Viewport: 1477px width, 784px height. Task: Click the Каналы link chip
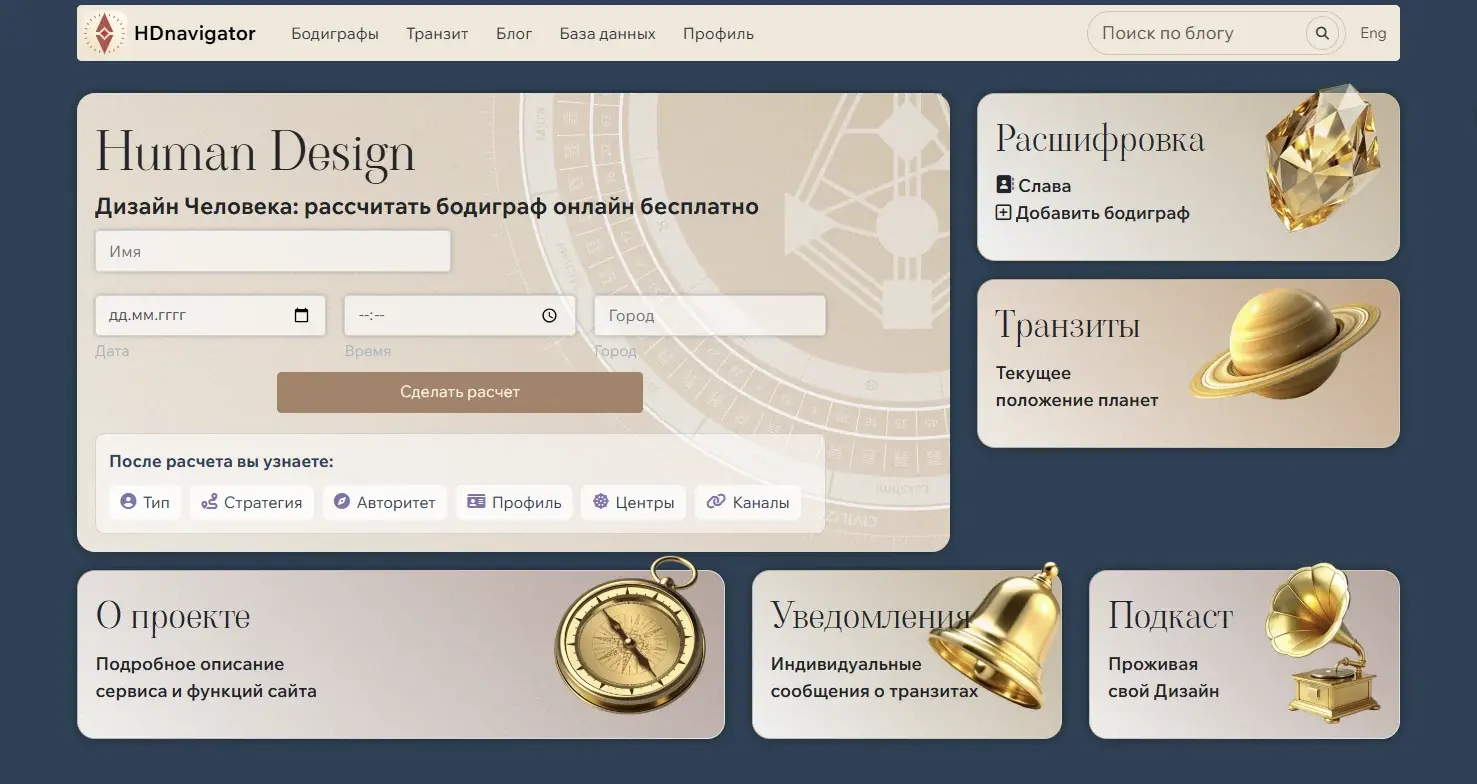click(x=748, y=502)
